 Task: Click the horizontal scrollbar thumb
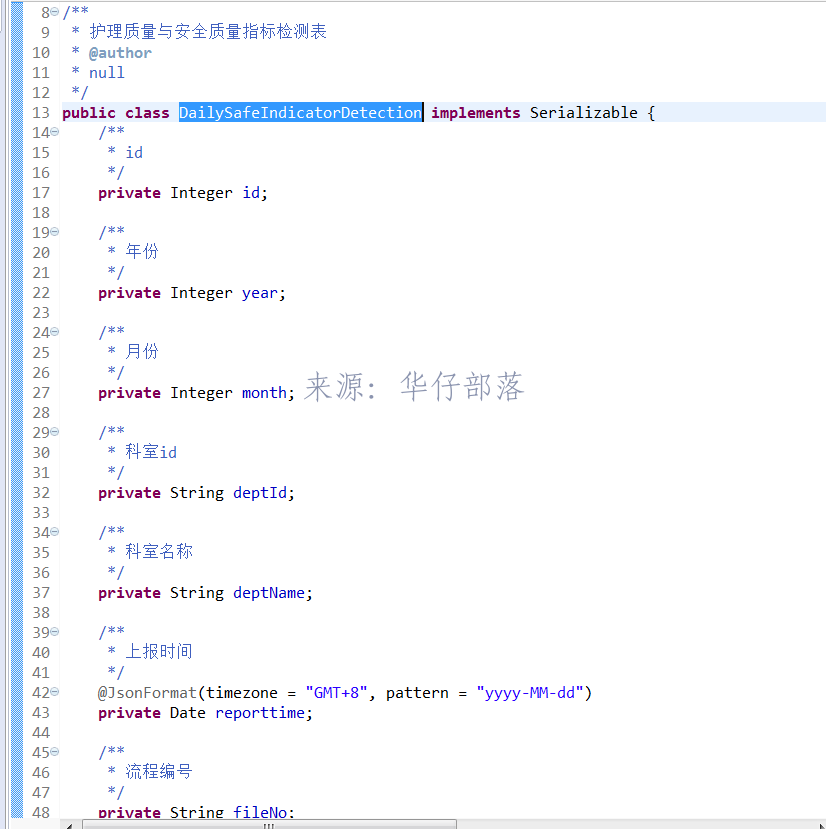tap(269, 825)
